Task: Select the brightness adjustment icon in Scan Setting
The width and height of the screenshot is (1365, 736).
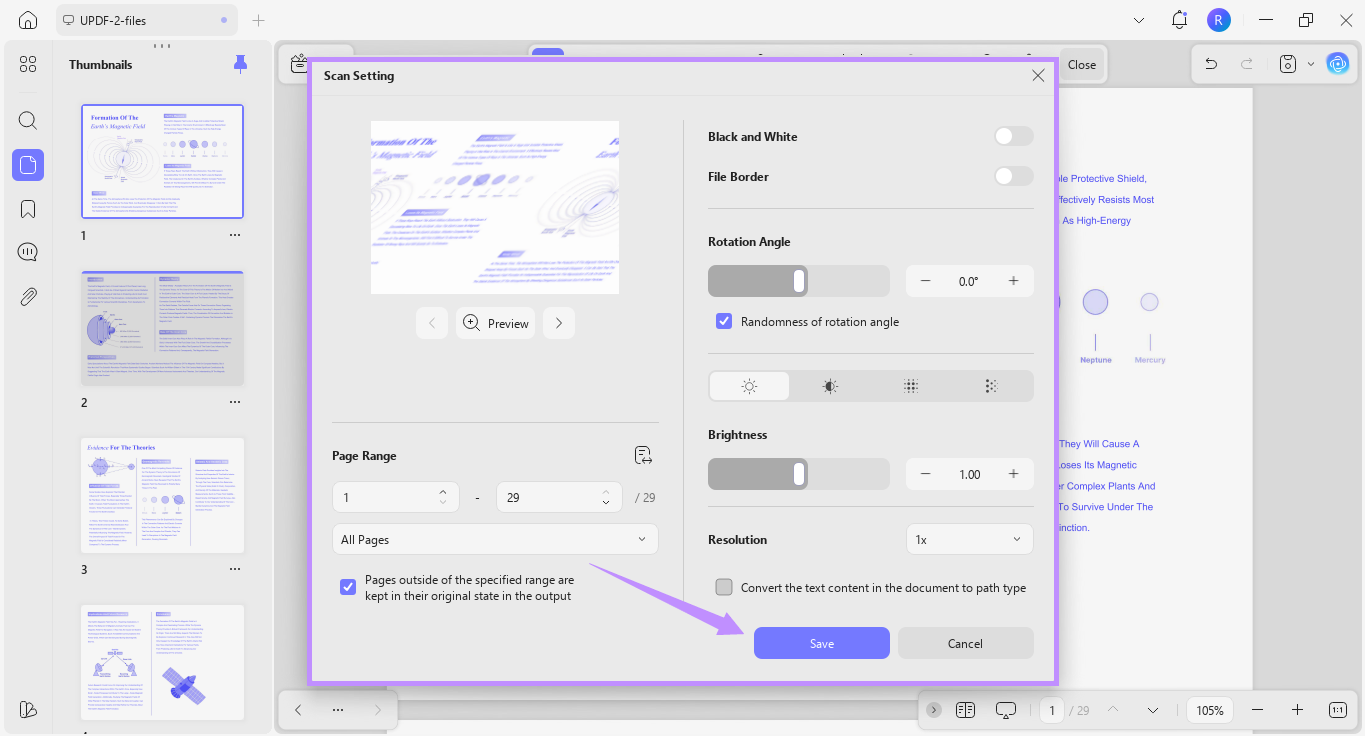Action: tap(748, 385)
